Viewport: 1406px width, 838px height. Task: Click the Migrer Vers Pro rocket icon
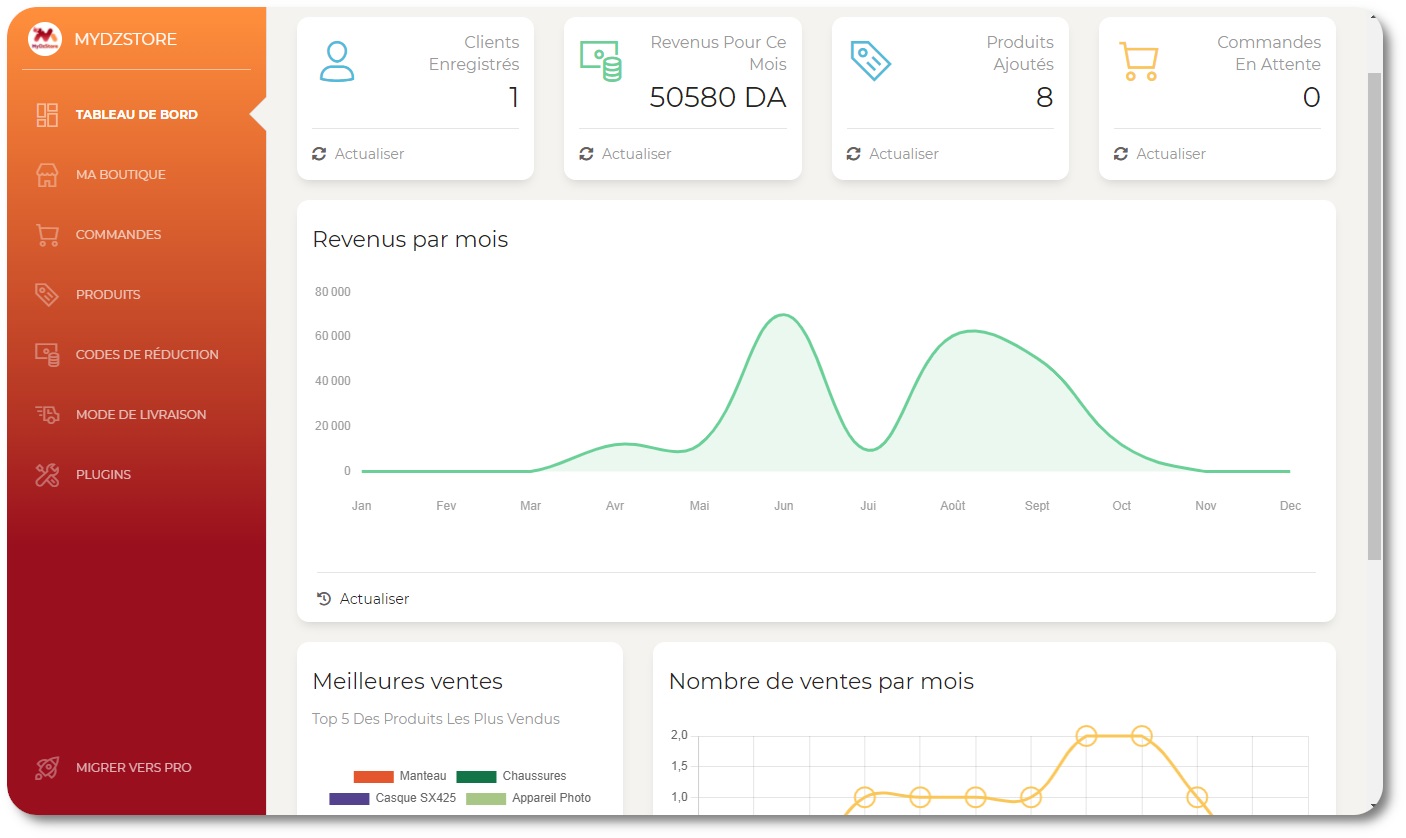pyautogui.click(x=46, y=767)
